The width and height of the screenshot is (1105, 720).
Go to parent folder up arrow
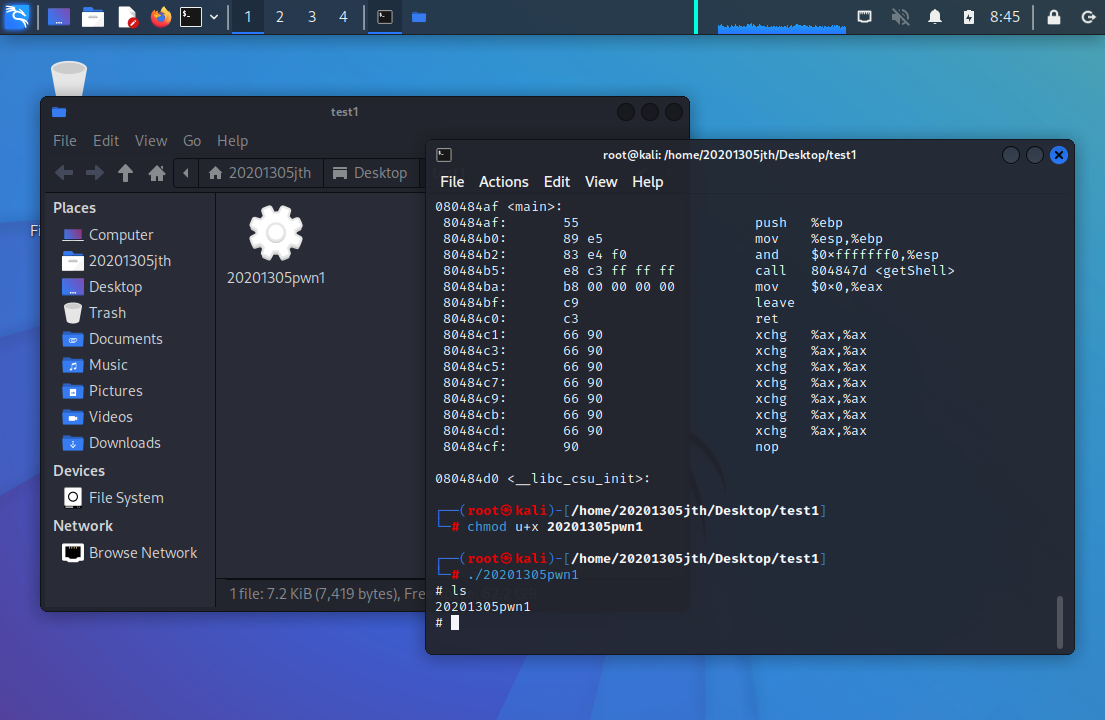(125, 173)
